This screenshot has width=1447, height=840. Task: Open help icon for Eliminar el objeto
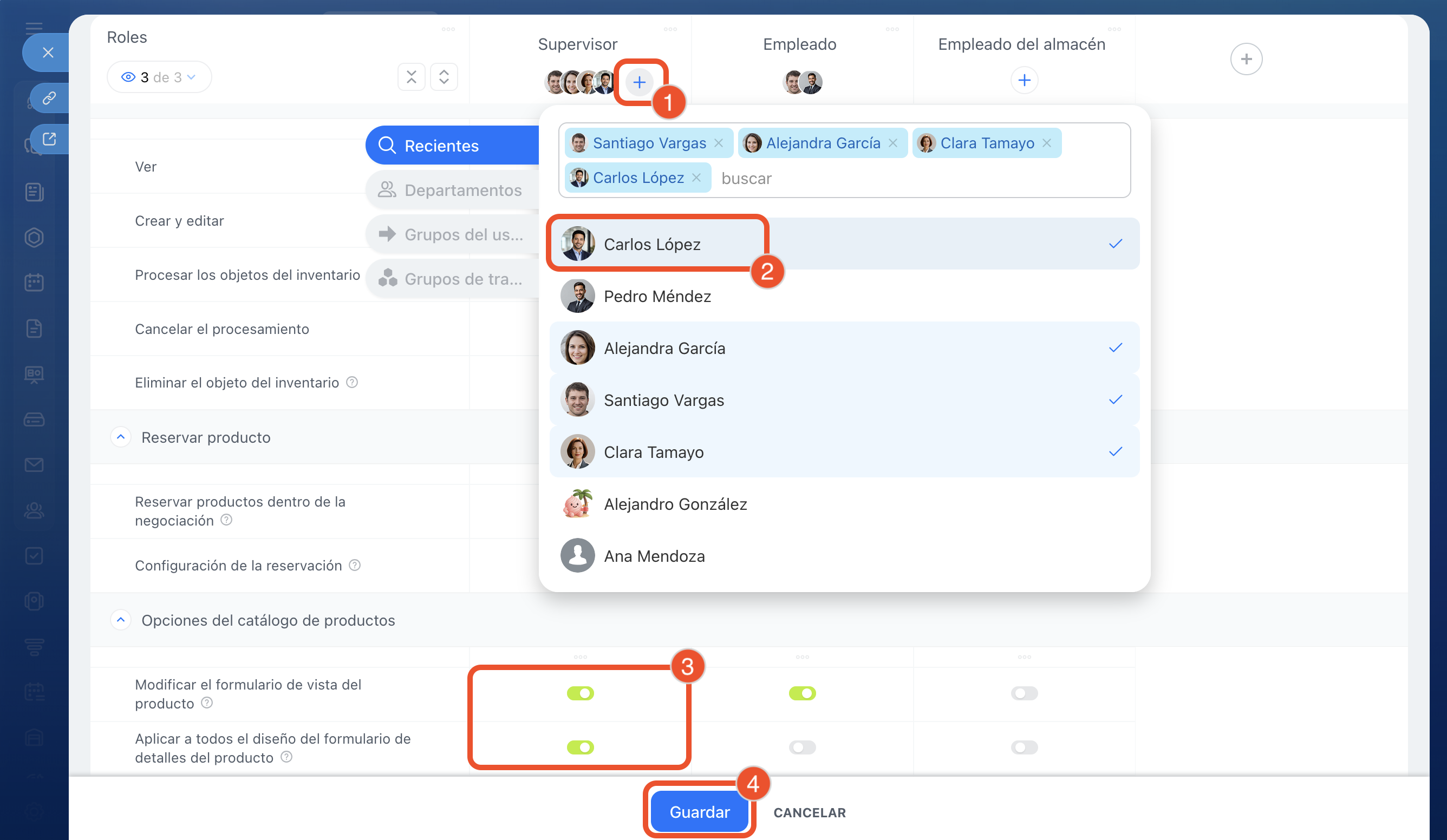point(352,382)
